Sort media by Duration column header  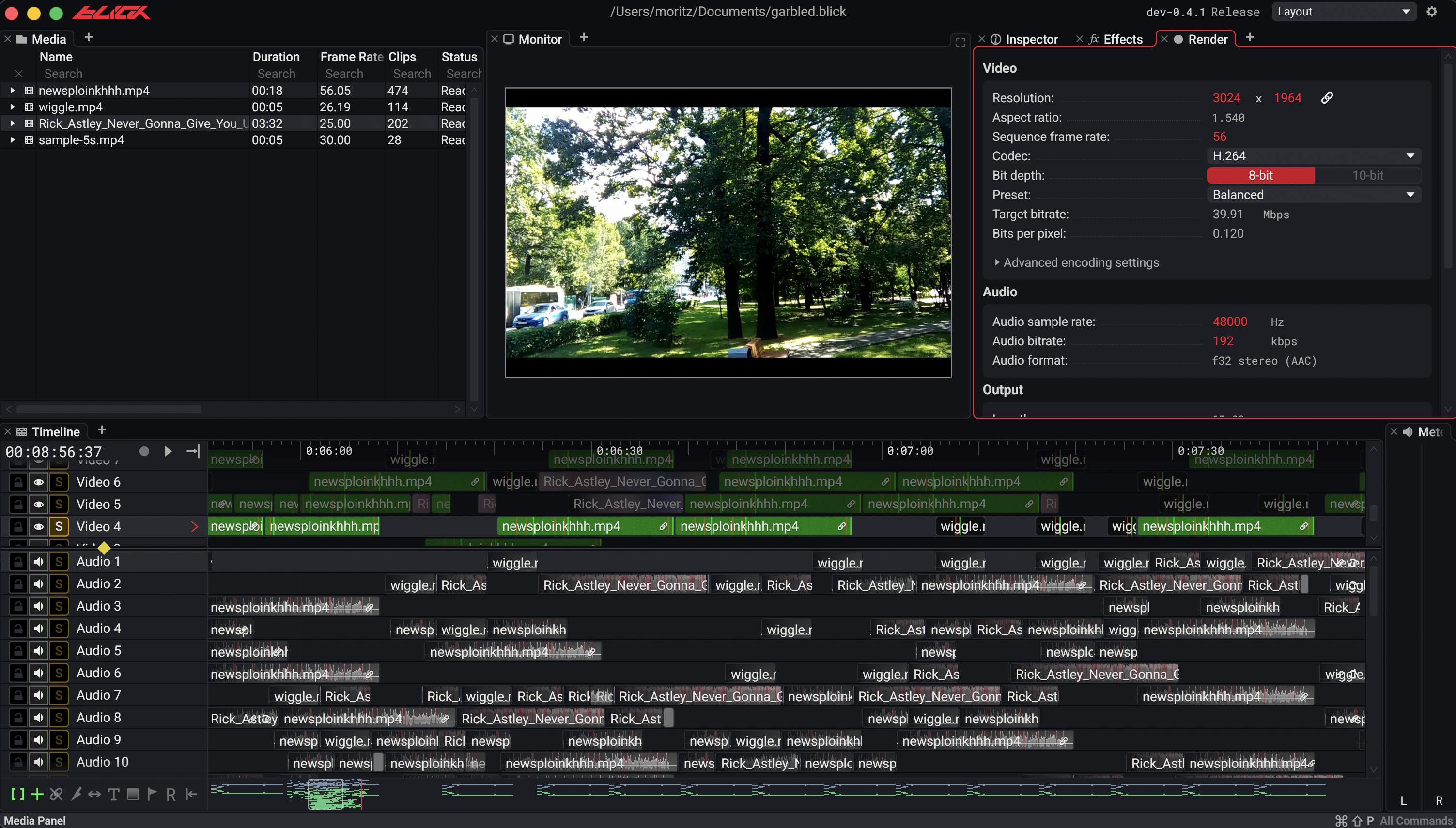pos(276,57)
